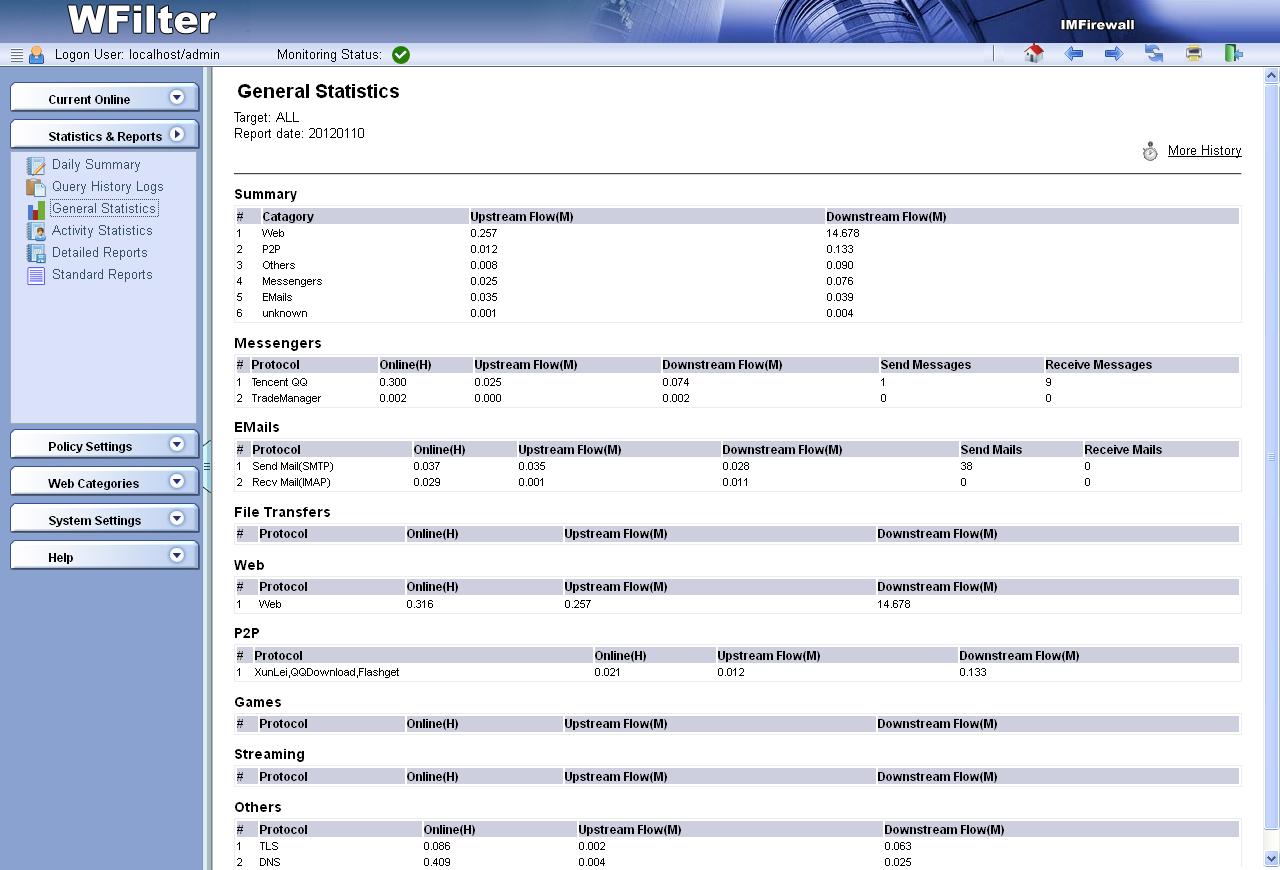Image resolution: width=1280 pixels, height=870 pixels.
Task: Go forward with the right arrow icon
Action: (x=1114, y=54)
